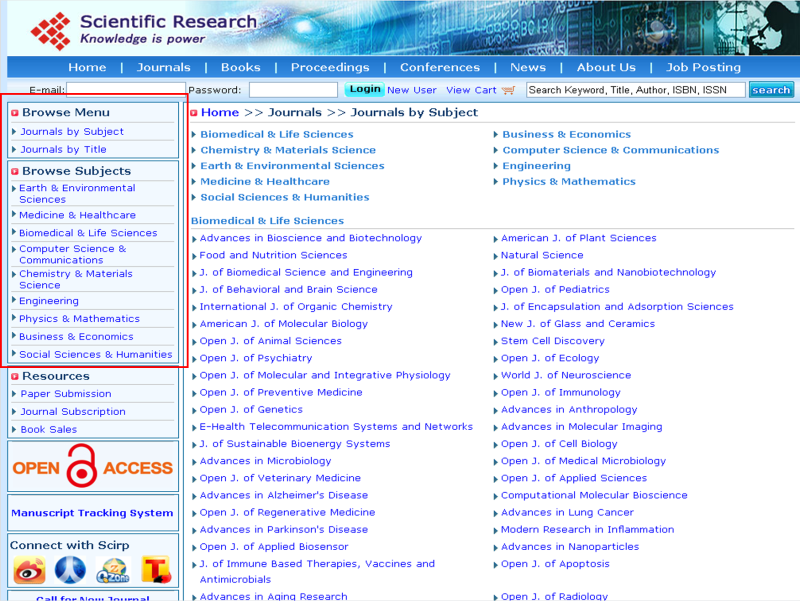
Task: Focus the Password input field
Action: click(x=293, y=90)
